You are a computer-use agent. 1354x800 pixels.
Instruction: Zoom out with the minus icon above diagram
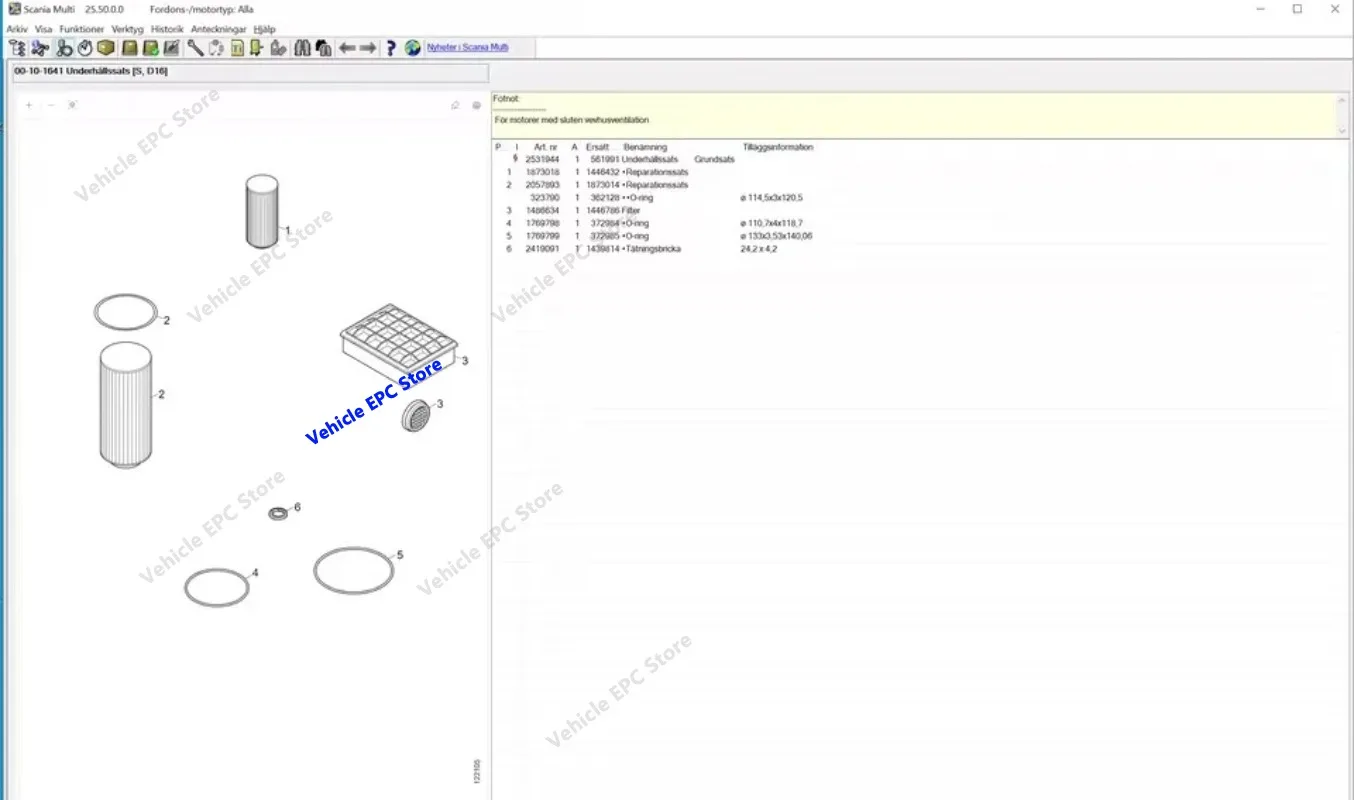click(51, 105)
